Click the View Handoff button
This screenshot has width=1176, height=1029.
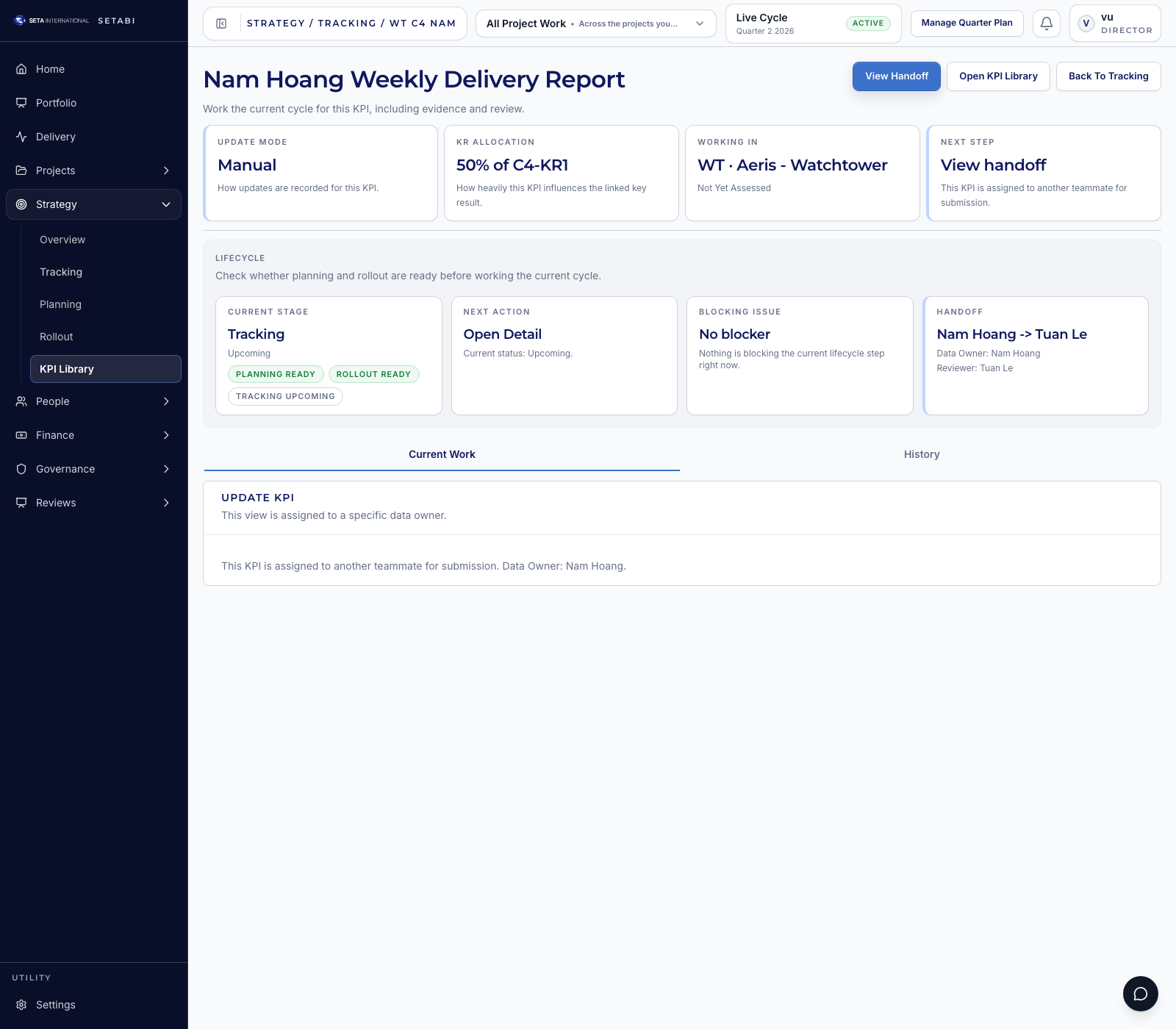pos(896,76)
